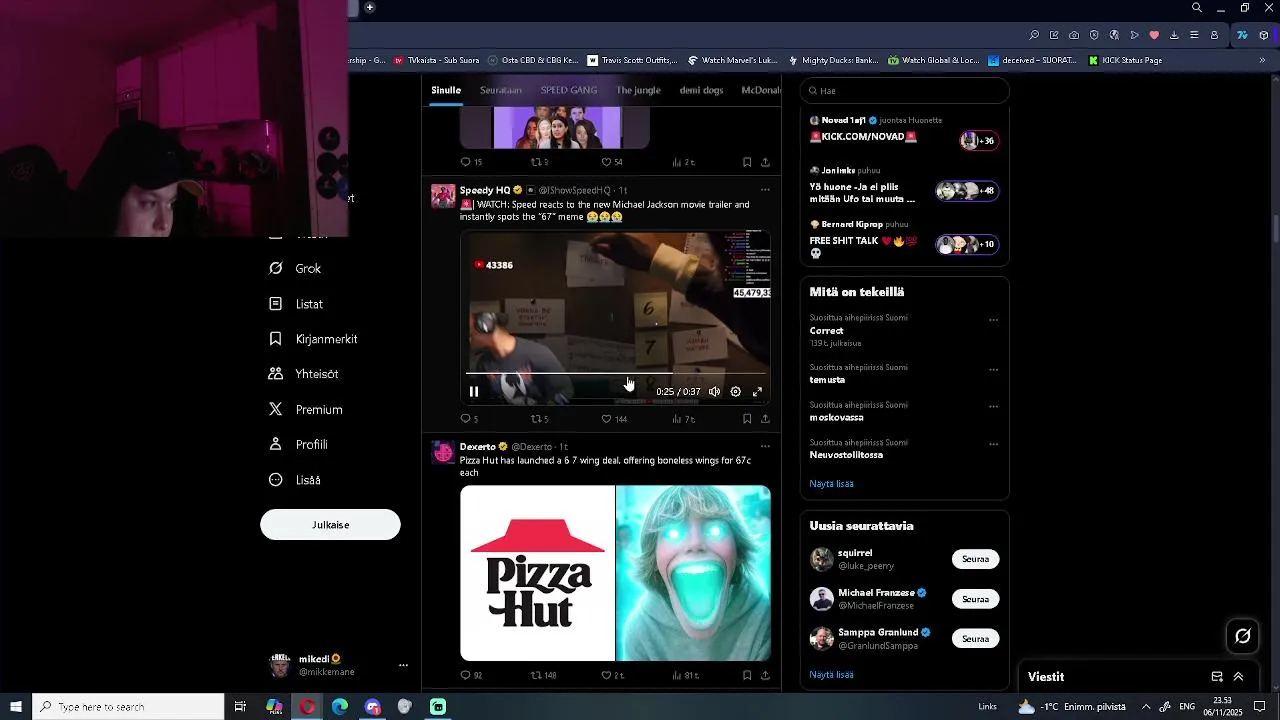Seek on the video progress bar
Viewport: 1280px width, 720px height.
pos(616,373)
